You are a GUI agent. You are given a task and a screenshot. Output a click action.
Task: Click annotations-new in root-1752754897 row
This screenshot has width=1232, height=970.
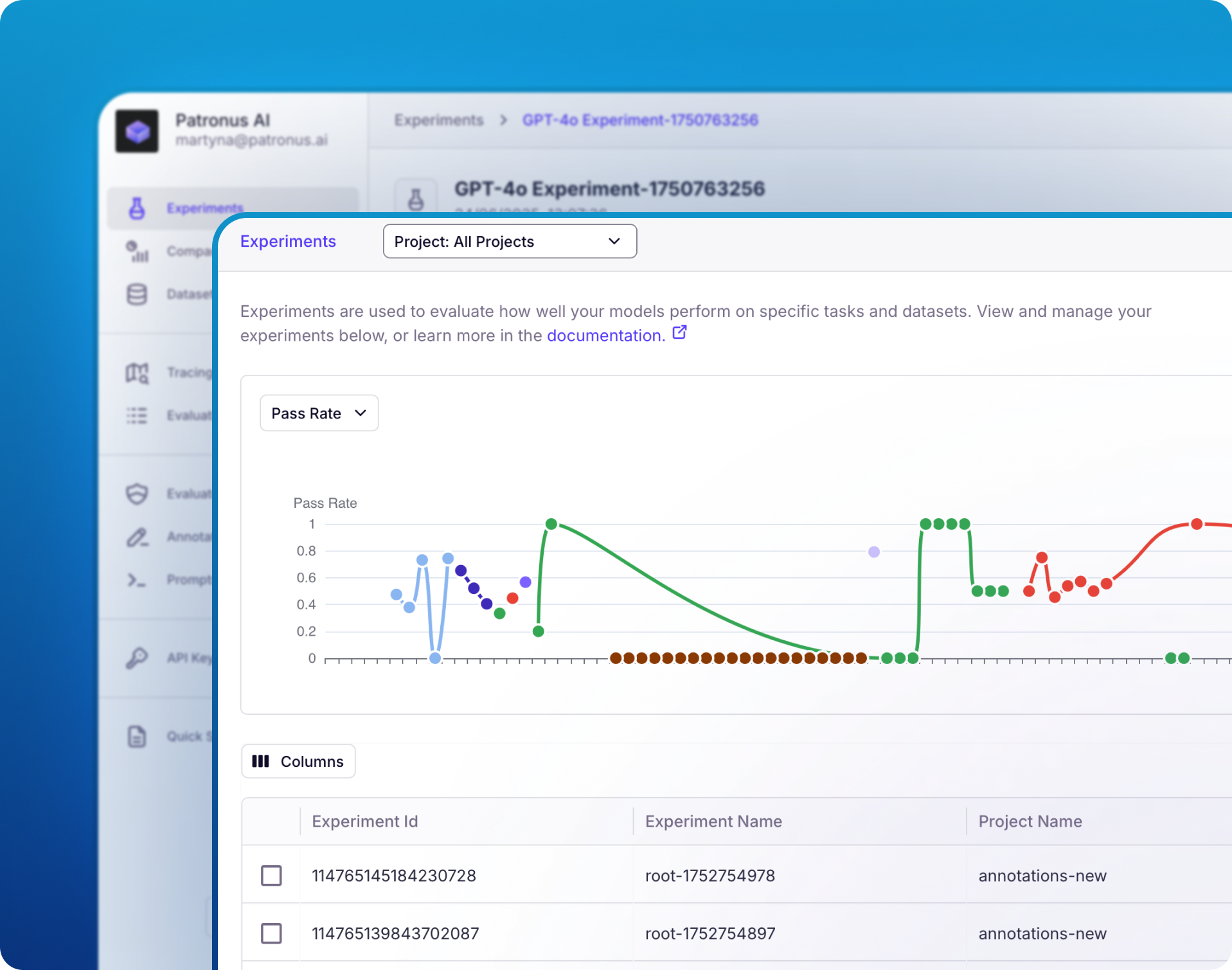click(x=1042, y=933)
